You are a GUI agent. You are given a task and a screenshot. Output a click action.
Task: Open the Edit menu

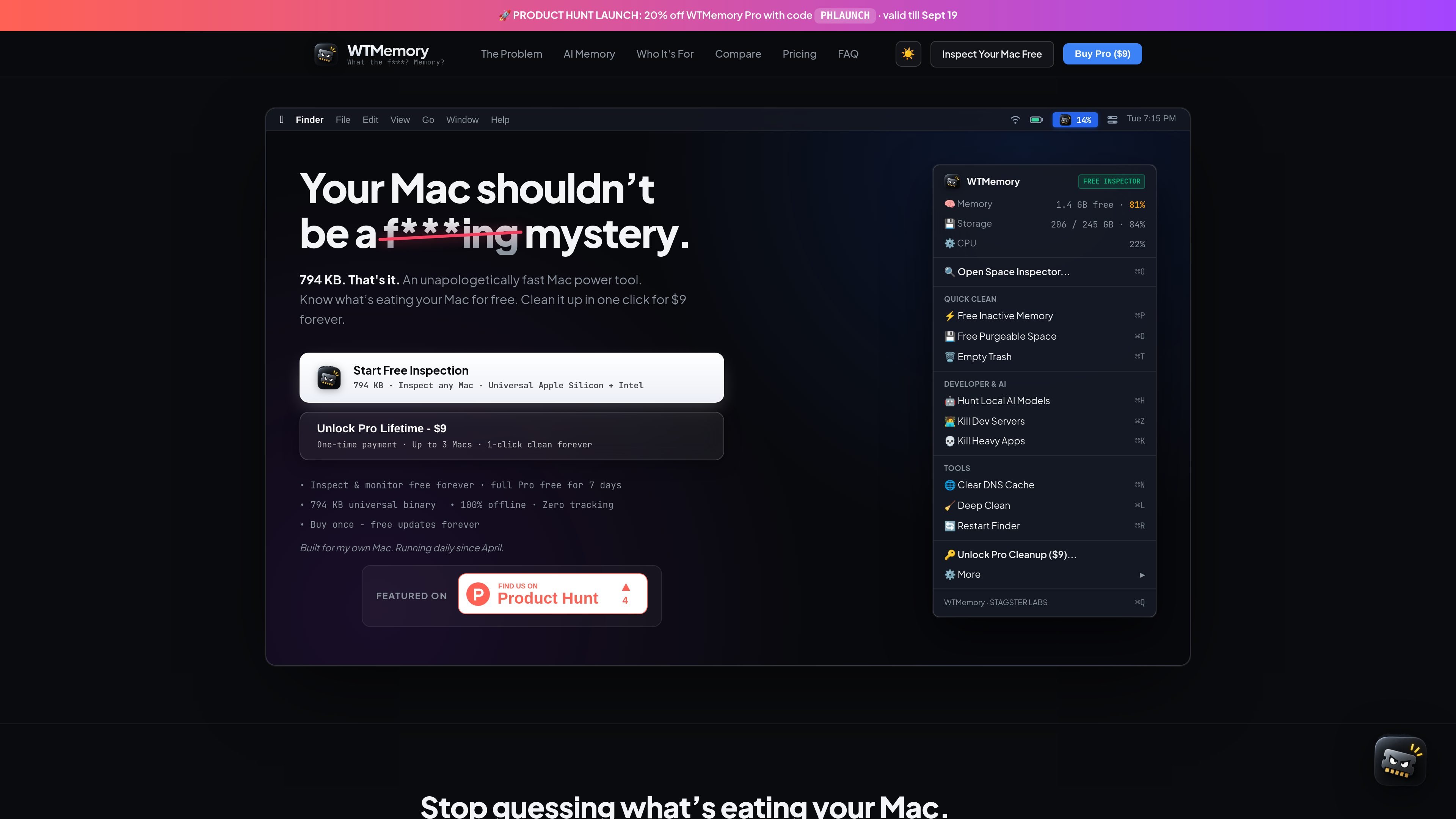pyautogui.click(x=370, y=120)
